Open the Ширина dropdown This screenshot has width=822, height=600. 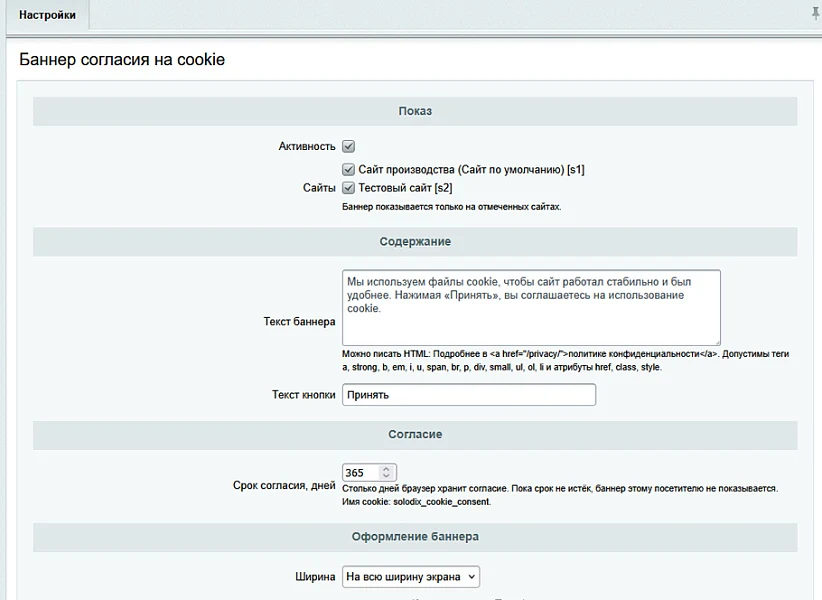click(x=410, y=576)
